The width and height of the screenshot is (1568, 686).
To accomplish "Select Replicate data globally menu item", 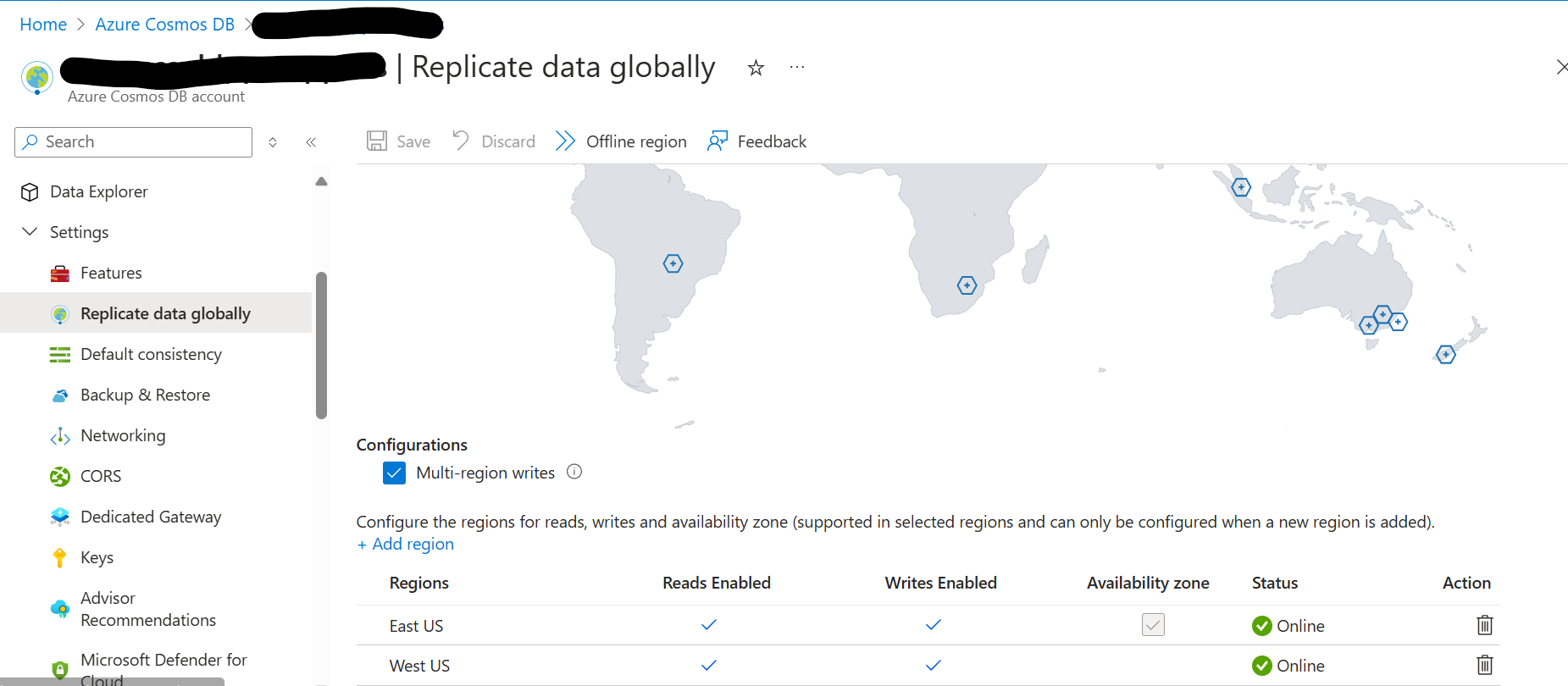I will 156,313.
